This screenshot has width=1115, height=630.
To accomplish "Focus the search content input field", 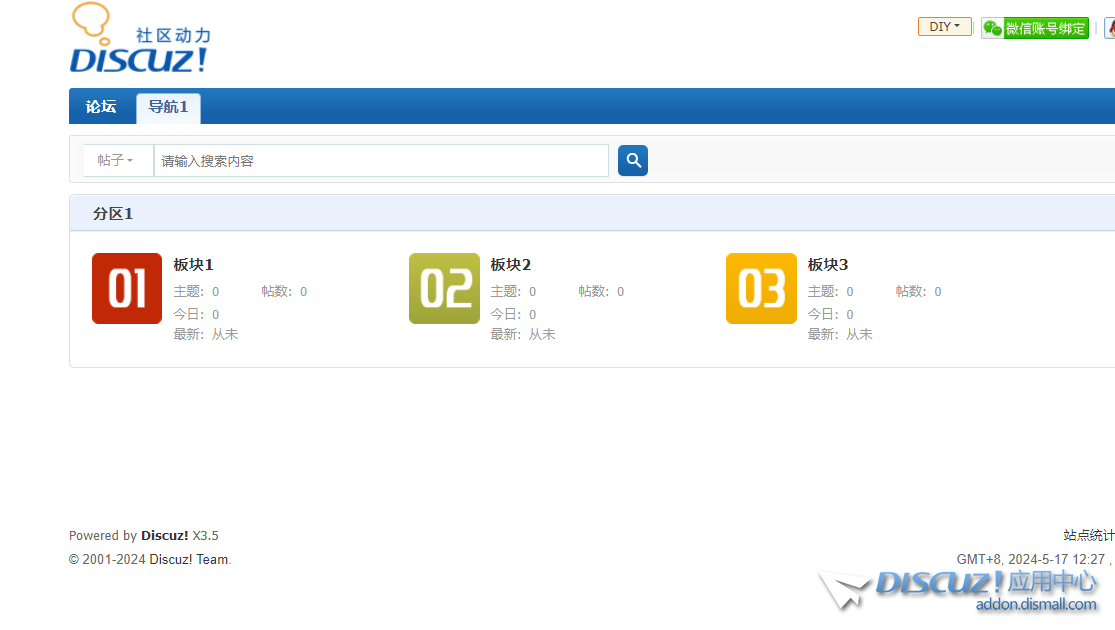I will (x=381, y=161).
